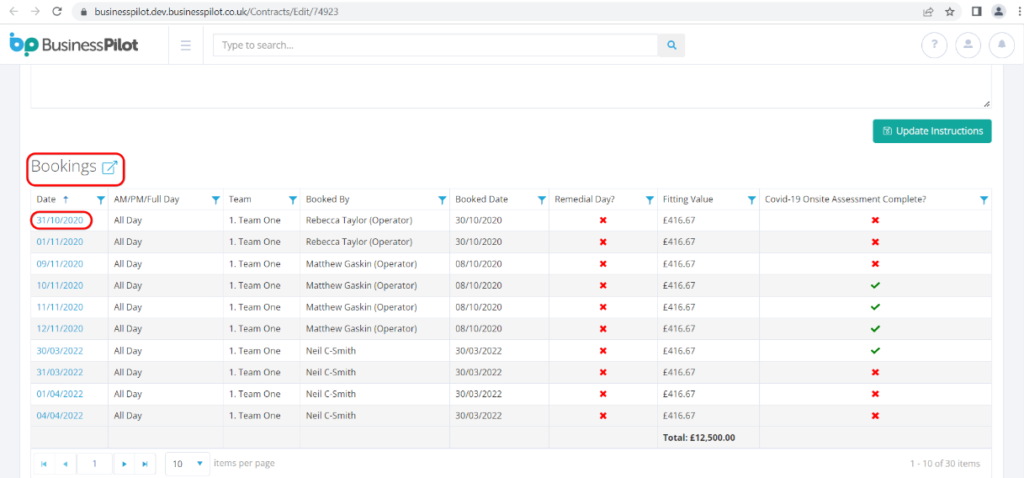Filter the Fitting Value column

click(751, 200)
